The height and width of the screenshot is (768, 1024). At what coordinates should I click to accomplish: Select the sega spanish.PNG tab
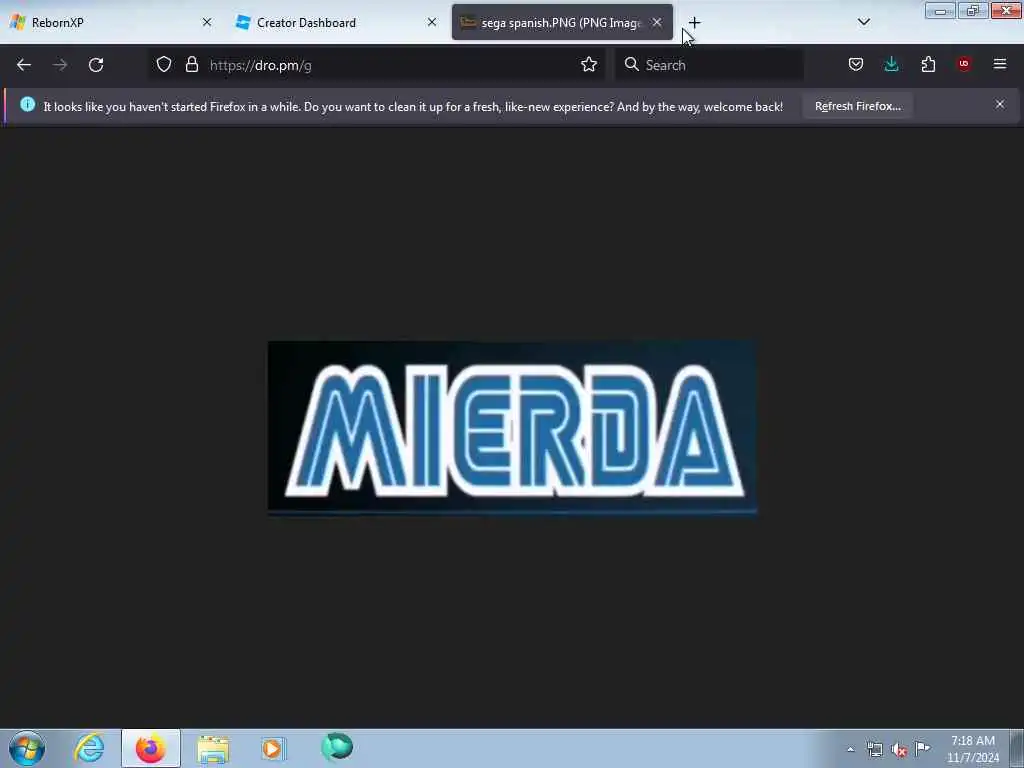point(562,23)
